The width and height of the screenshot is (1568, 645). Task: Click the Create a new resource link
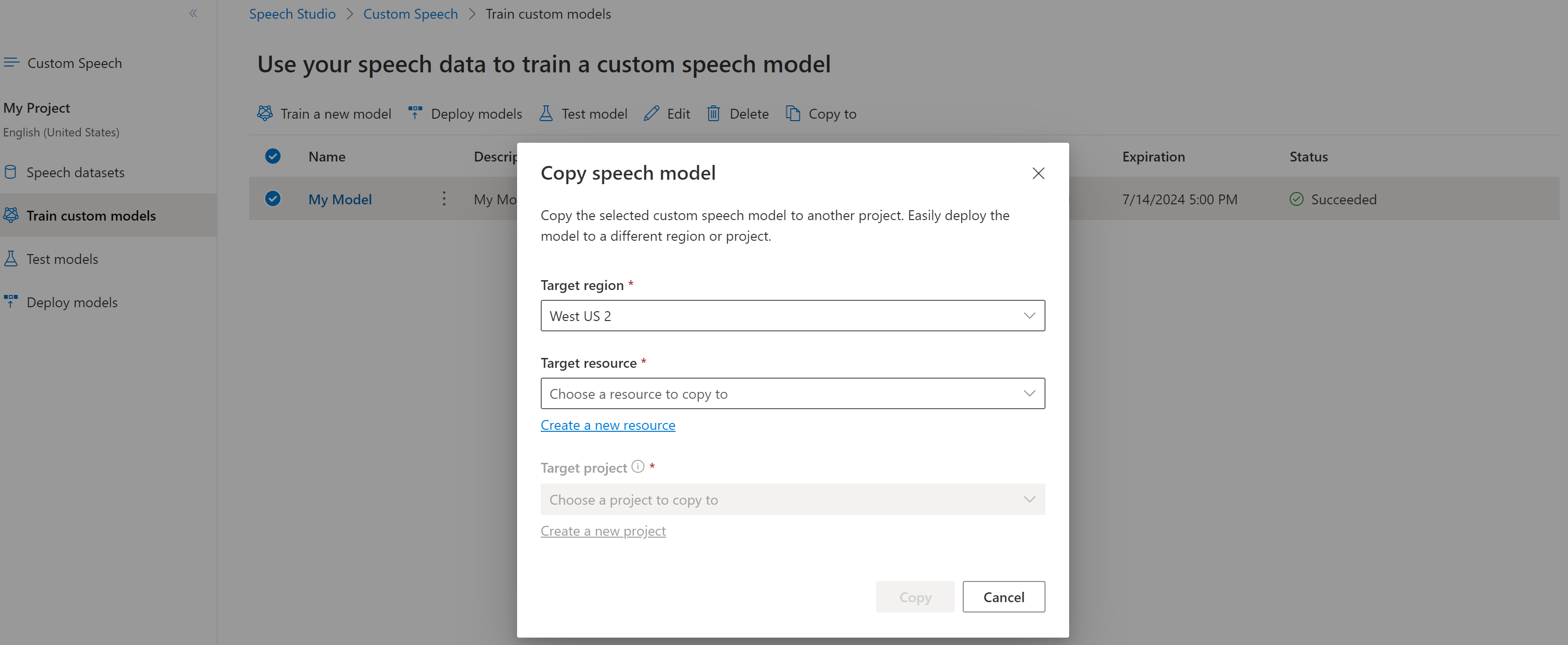coord(608,425)
